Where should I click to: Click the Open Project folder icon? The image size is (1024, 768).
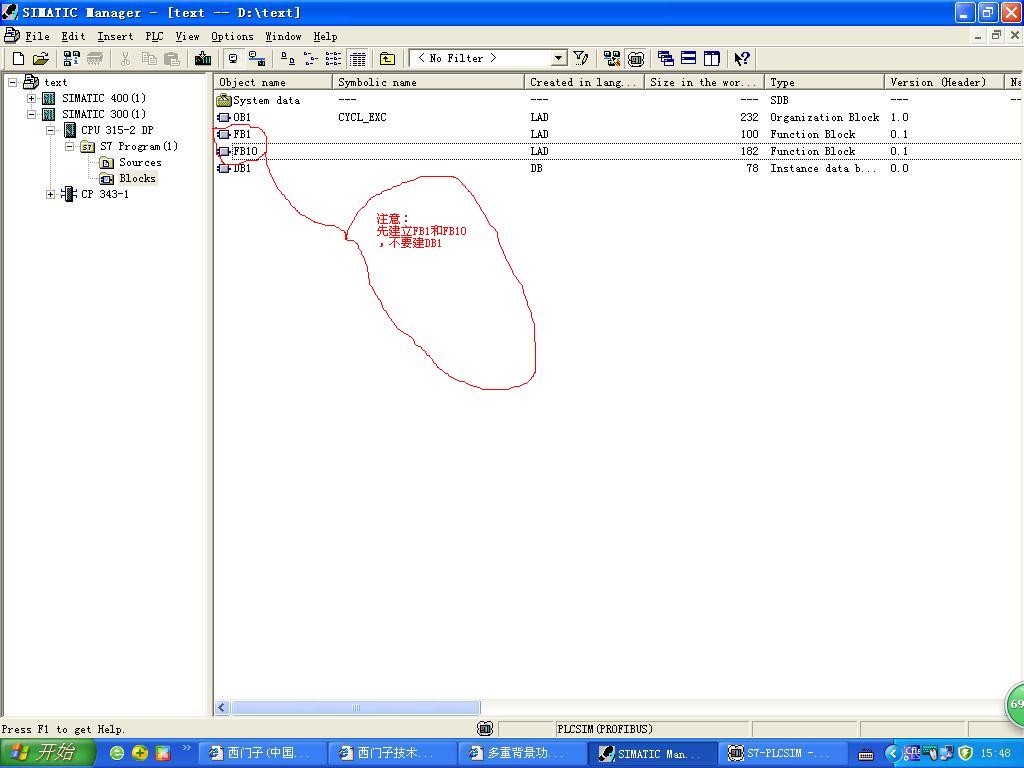41,59
